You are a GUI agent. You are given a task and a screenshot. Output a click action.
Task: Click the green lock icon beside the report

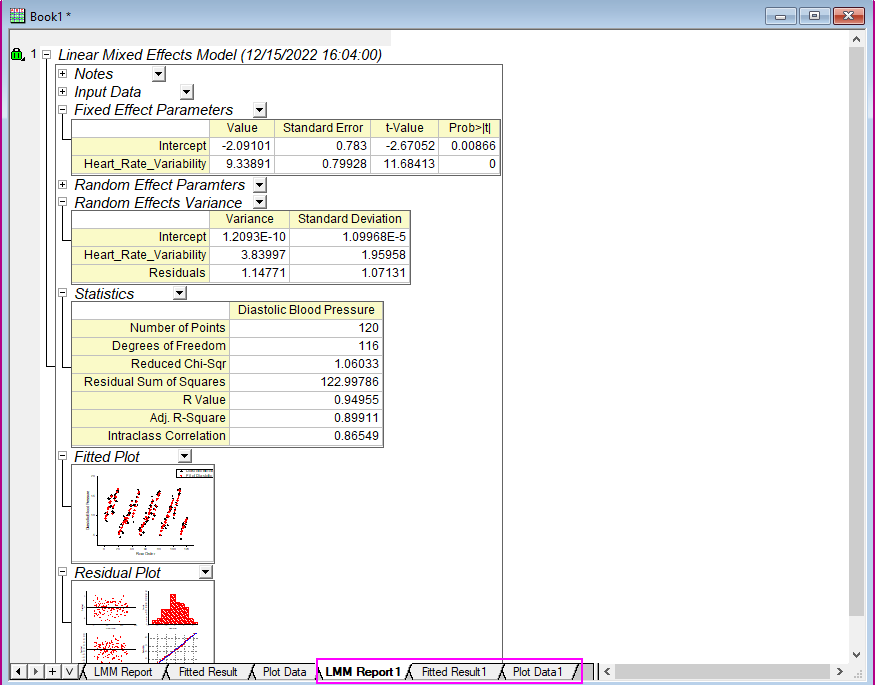point(16,55)
